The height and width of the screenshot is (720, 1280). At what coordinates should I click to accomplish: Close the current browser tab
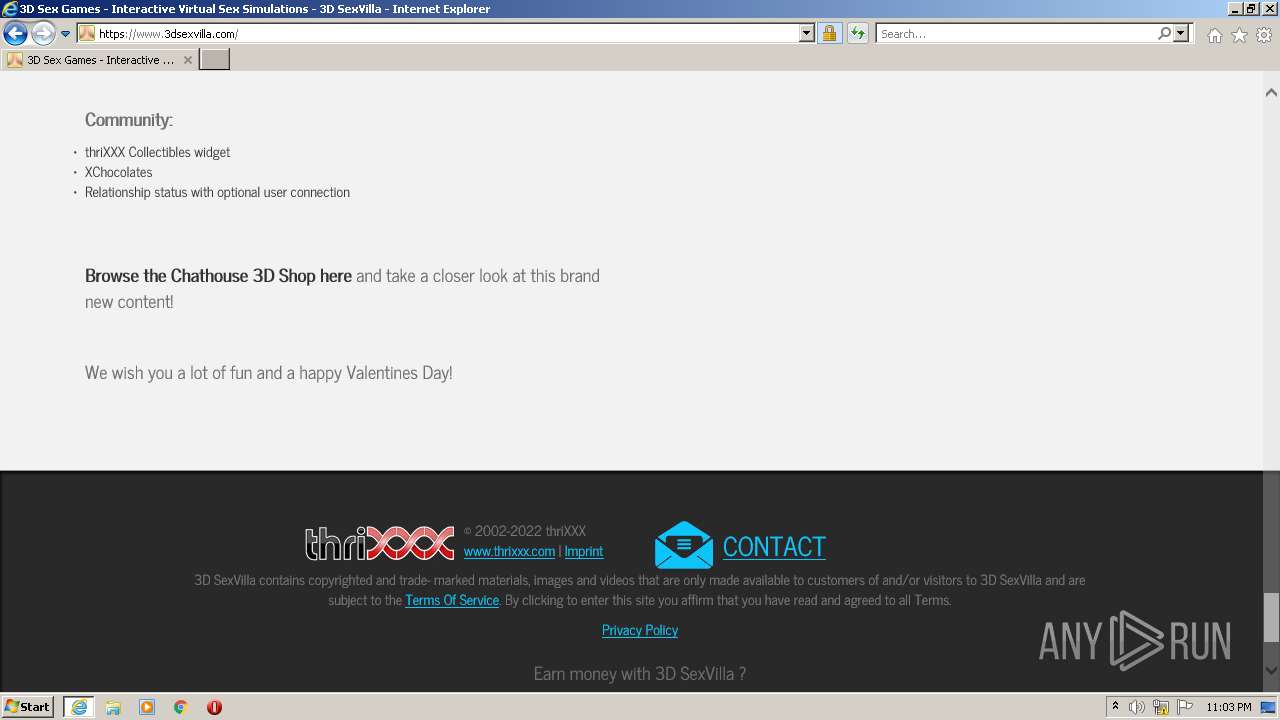(x=188, y=60)
